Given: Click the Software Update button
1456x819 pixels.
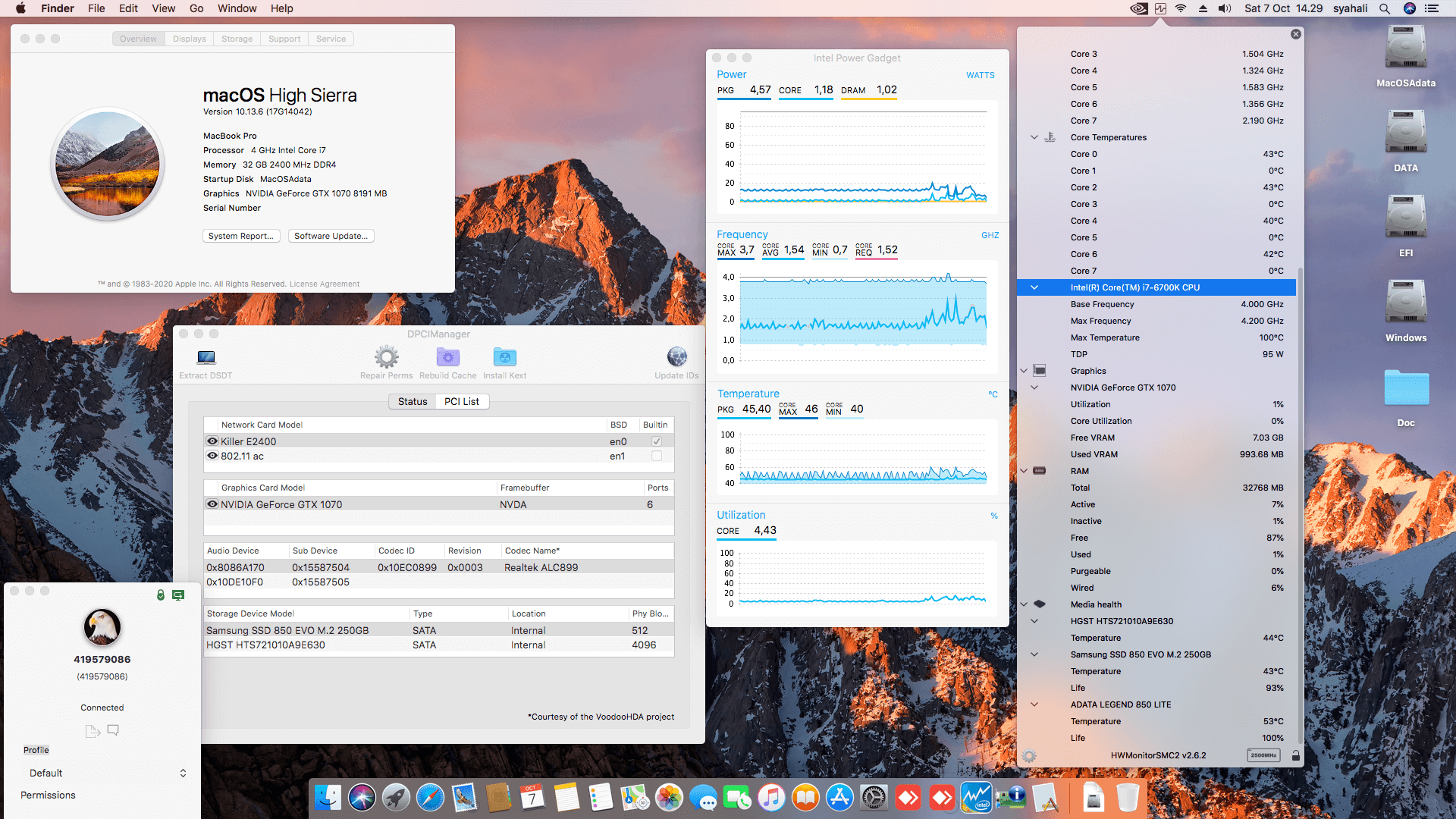Looking at the screenshot, I should [x=331, y=236].
